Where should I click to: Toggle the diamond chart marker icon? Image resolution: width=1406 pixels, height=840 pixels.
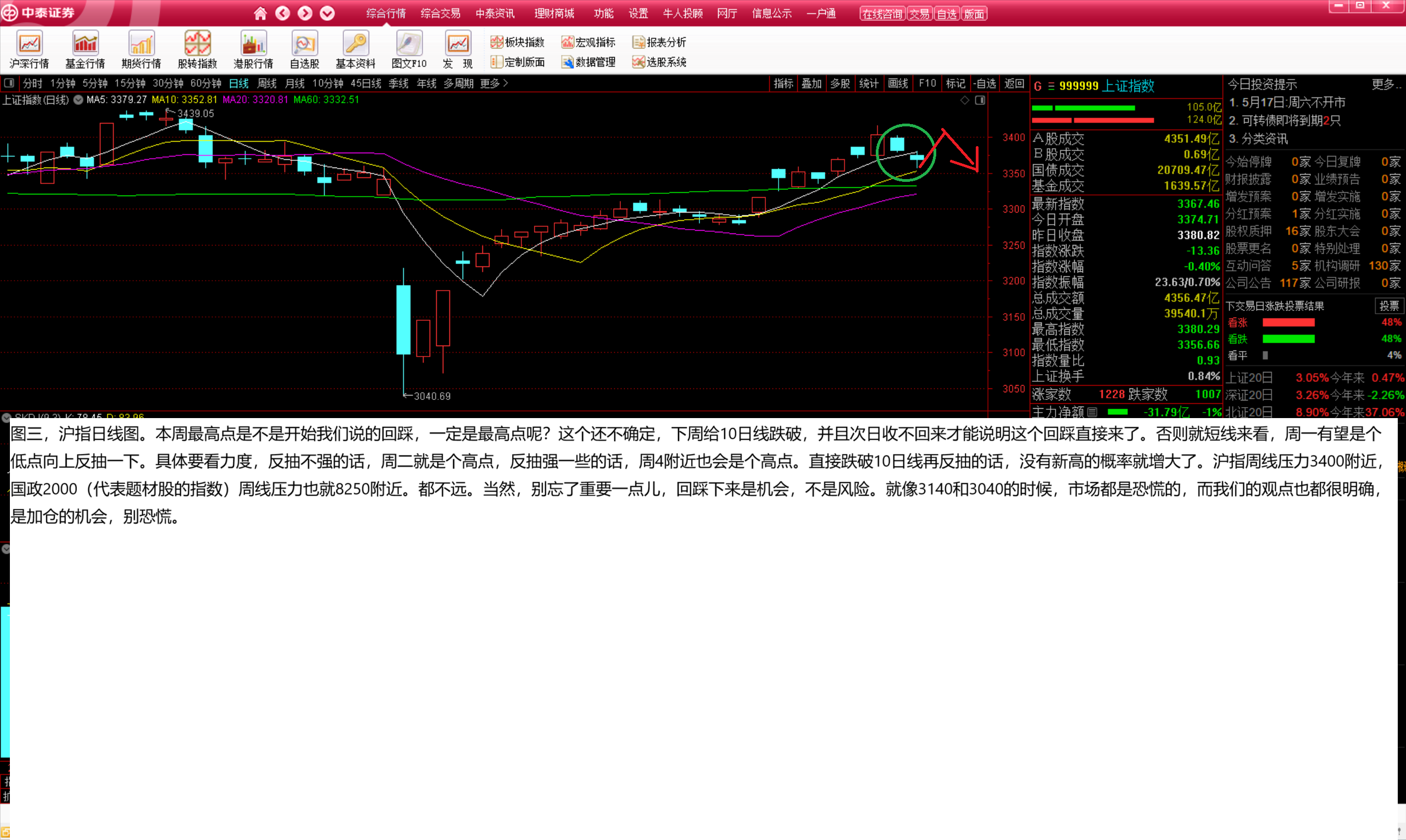tap(964, 100)
